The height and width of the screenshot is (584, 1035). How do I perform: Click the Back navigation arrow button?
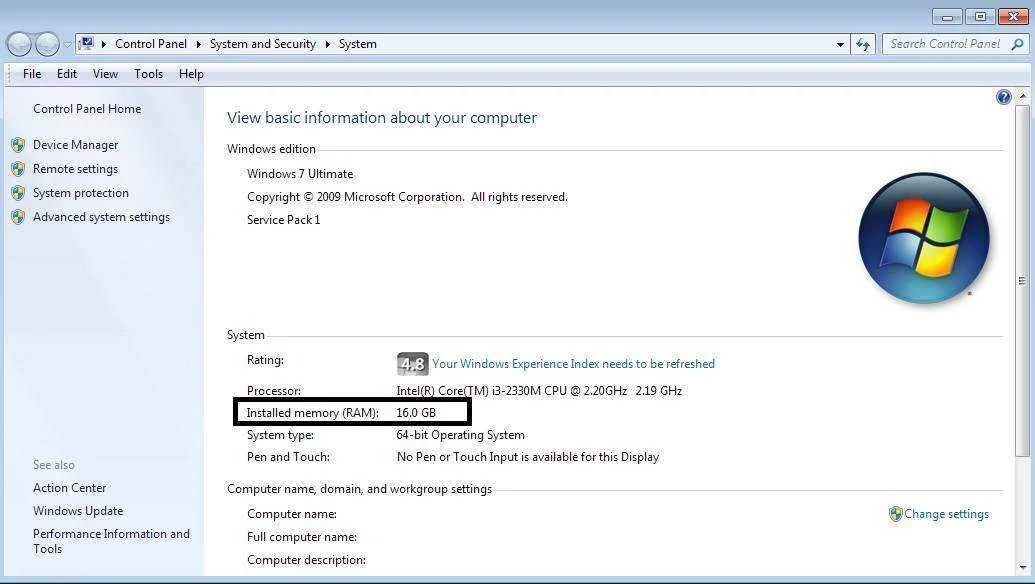(x=19, y=44)
